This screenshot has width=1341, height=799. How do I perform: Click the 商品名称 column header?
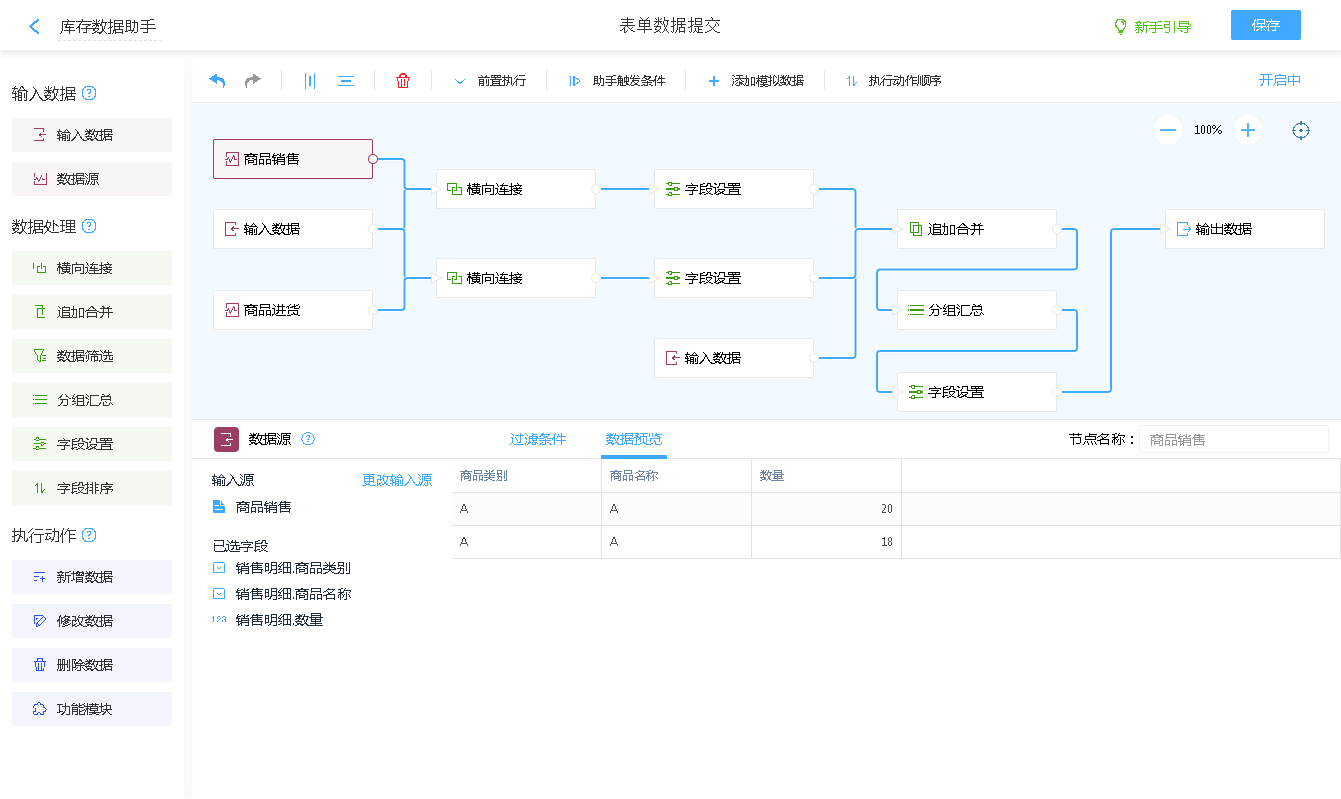676,476
